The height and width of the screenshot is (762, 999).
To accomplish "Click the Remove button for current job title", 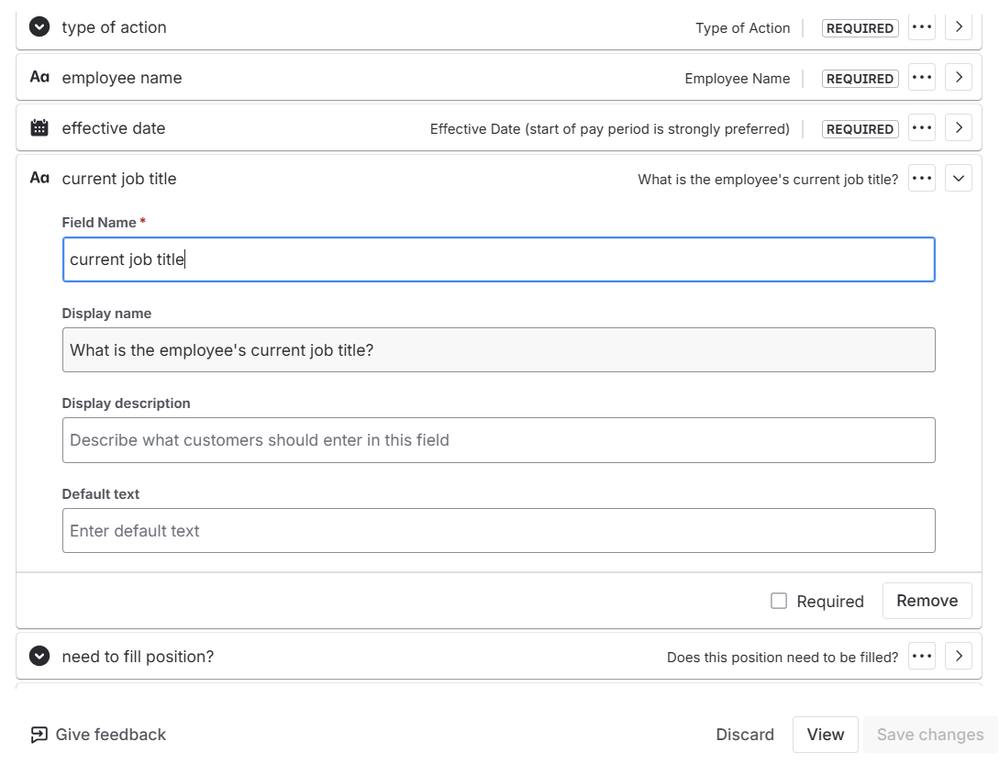I will click(926, 600).
